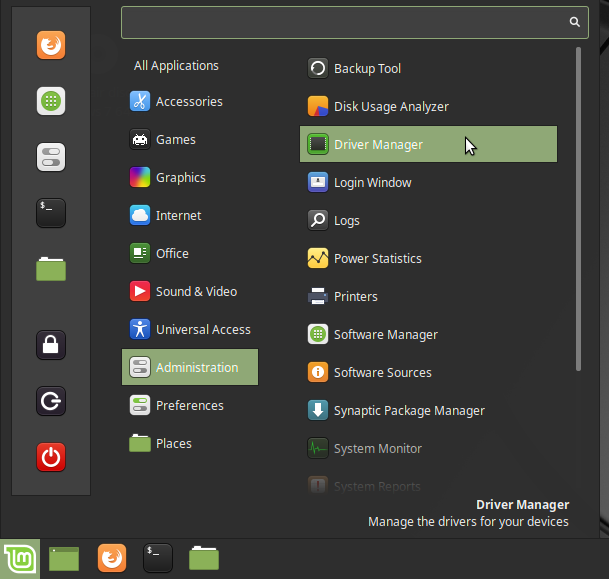Screen dimensions: 609x579
Task: Open Software Manager in favorites sidebar
Action: [x=51, y=101]
